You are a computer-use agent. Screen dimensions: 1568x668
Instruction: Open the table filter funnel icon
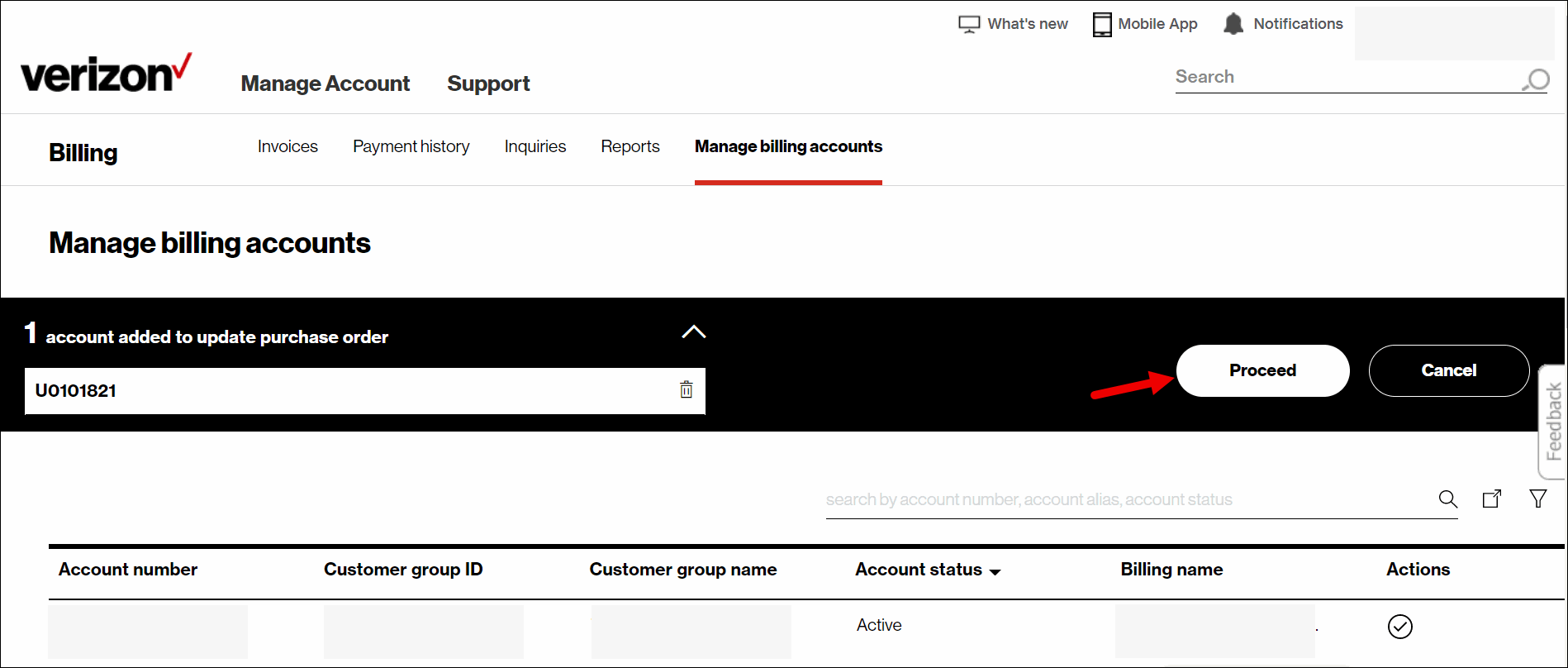1538,499
